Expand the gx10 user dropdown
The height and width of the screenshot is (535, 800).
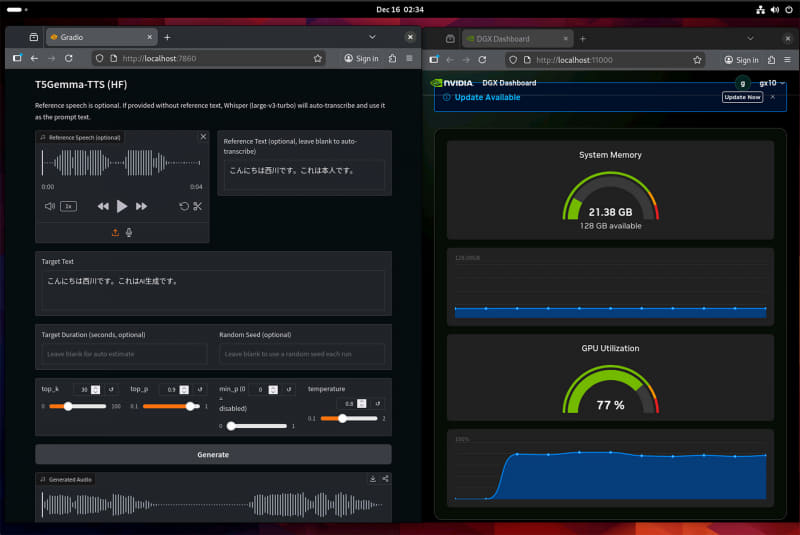[772, 83]
